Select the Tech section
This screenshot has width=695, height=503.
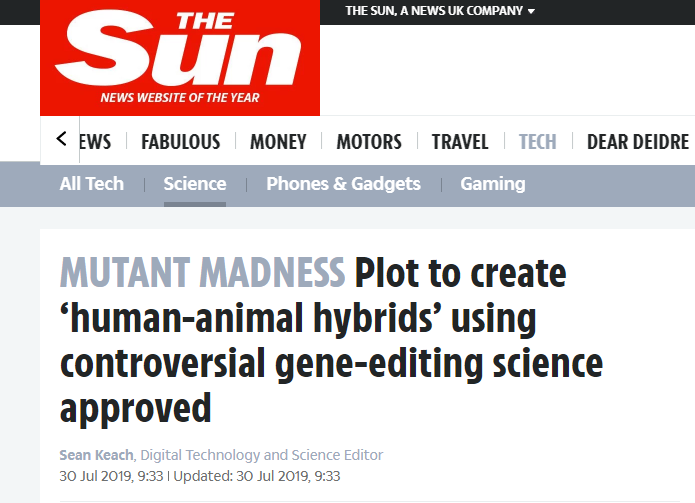pyautogui.click(x=537, y=142)
